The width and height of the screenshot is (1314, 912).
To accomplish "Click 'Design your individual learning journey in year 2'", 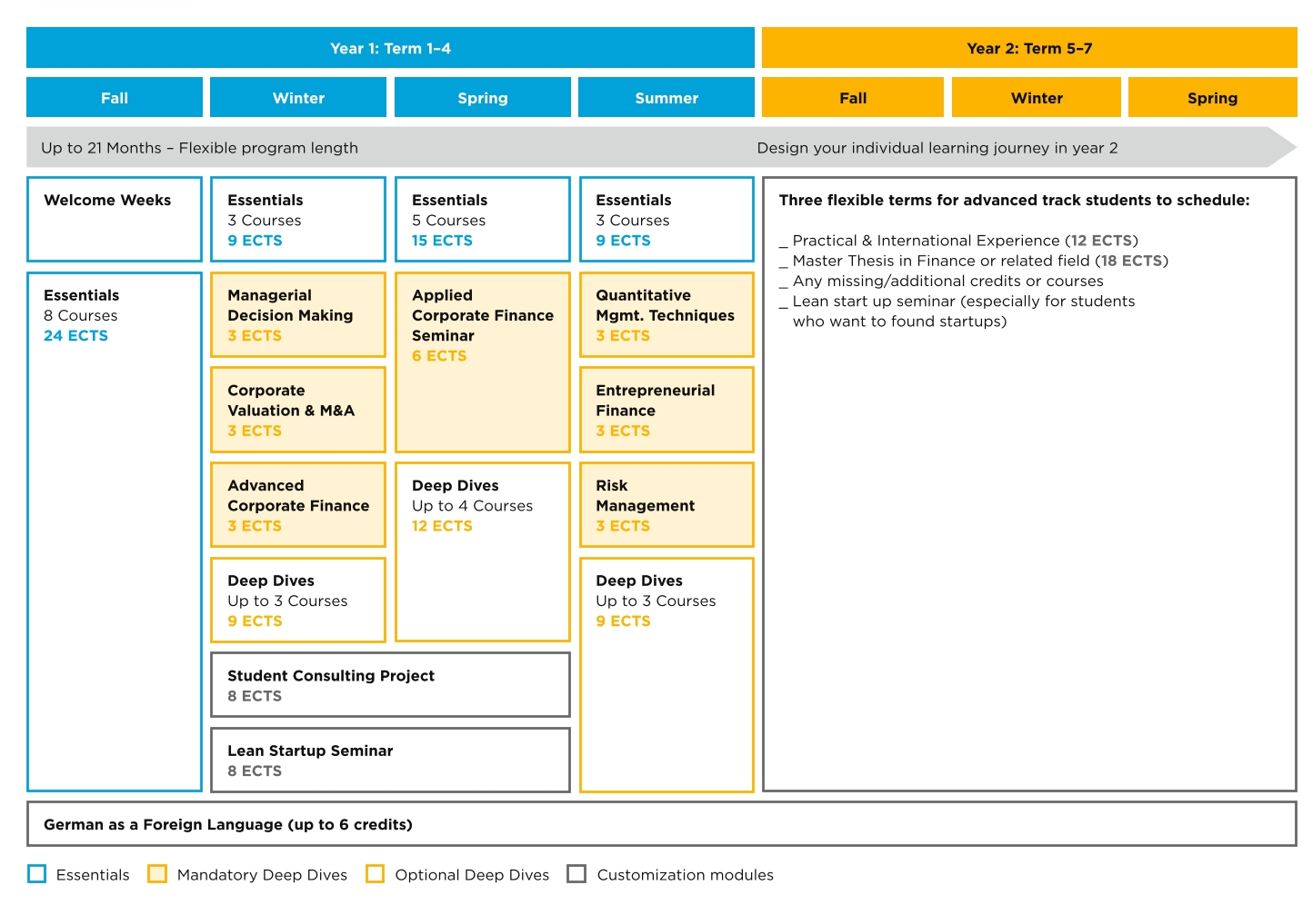I will [x=937, y=148].
